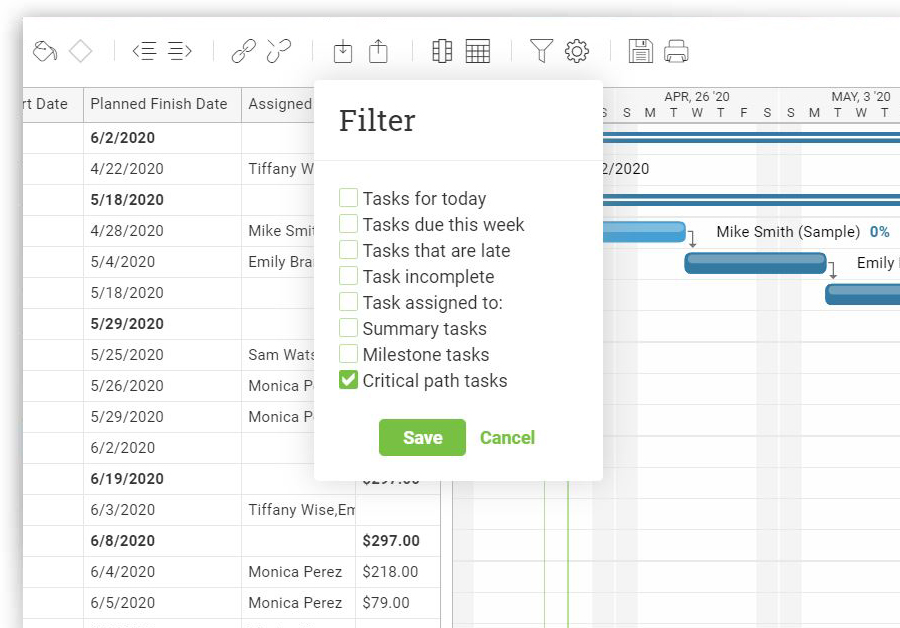
Task: Check the Task incomplete box
Action: (348, 276)
